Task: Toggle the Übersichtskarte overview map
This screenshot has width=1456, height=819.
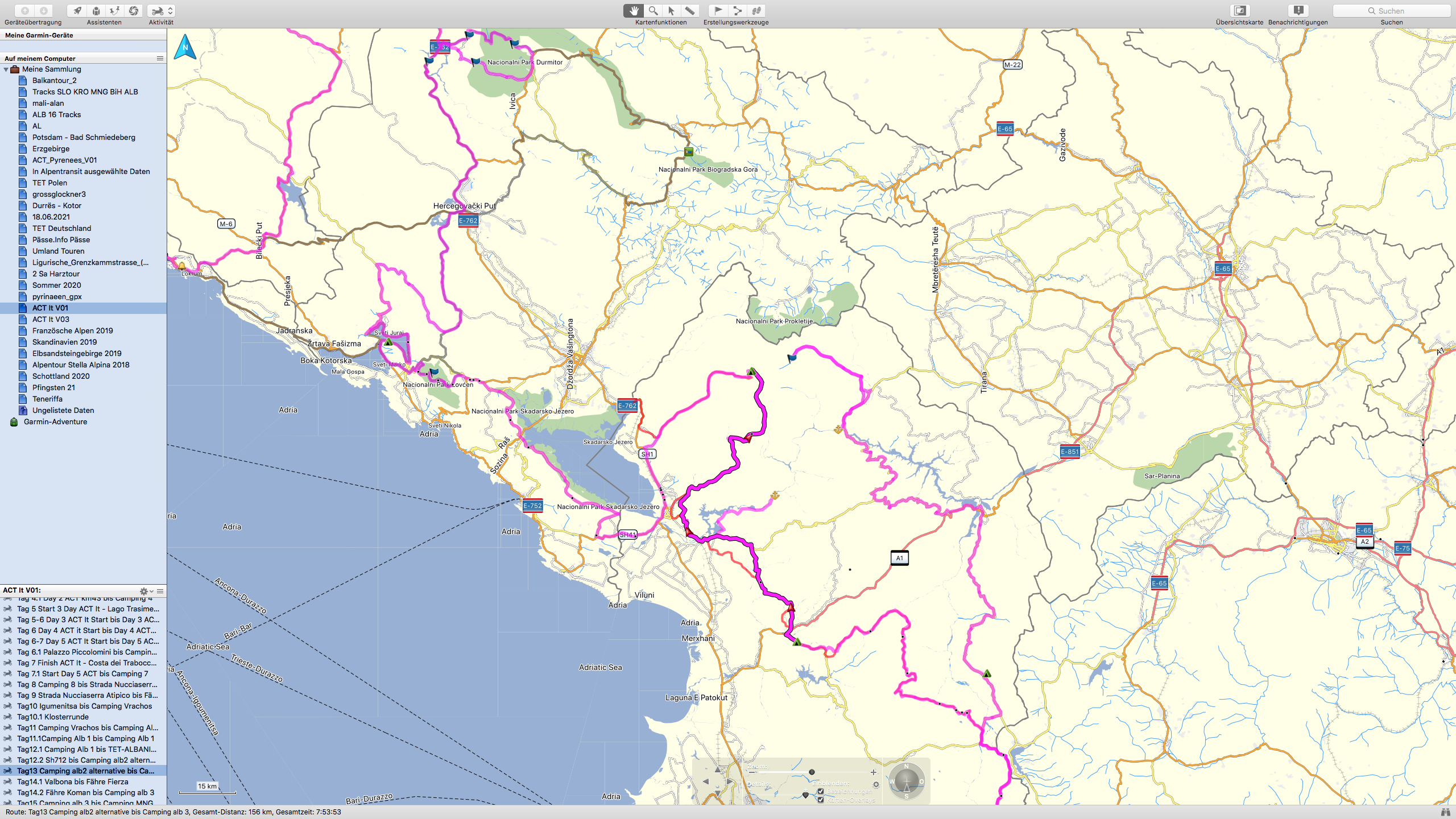Action: [1239, 10]
